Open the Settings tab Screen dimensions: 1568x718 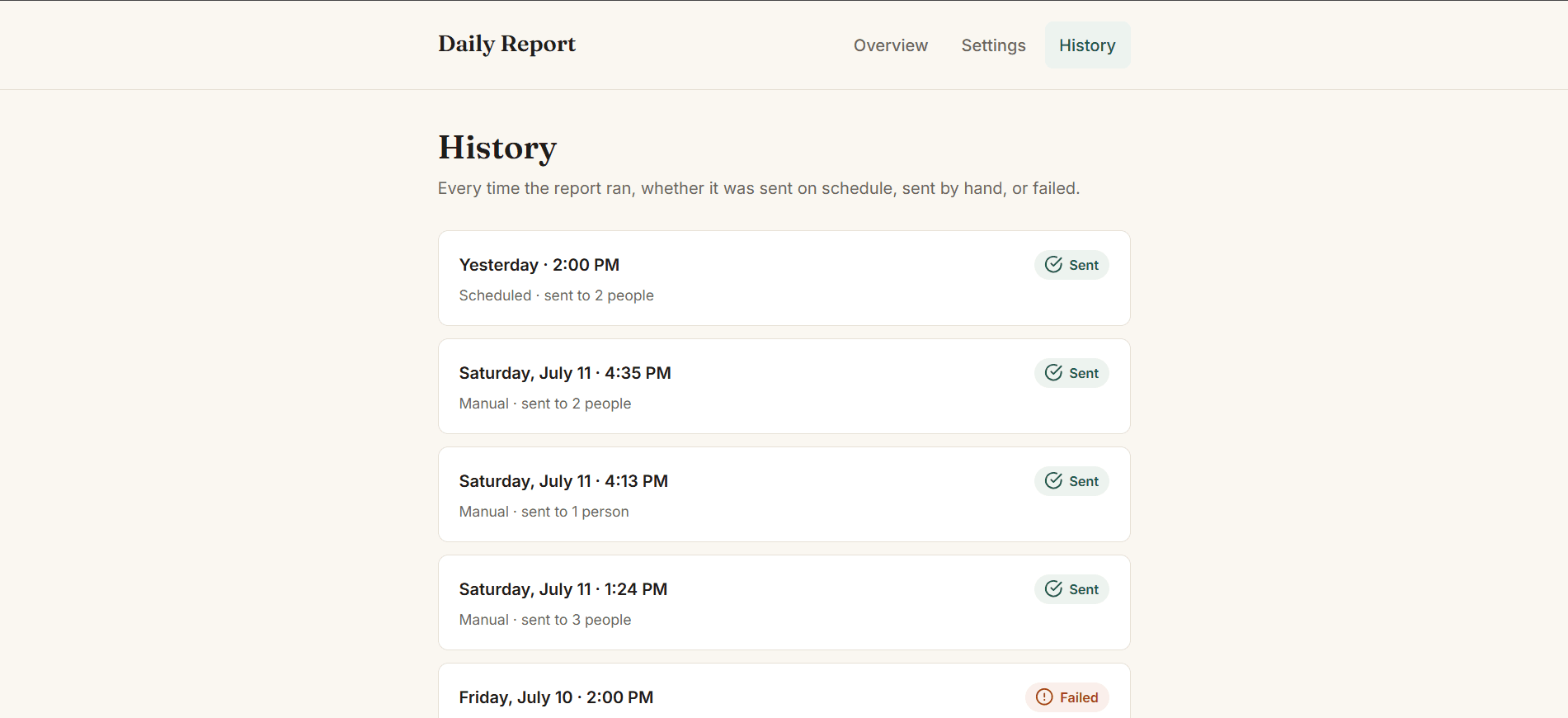click(x=993, y=45)
